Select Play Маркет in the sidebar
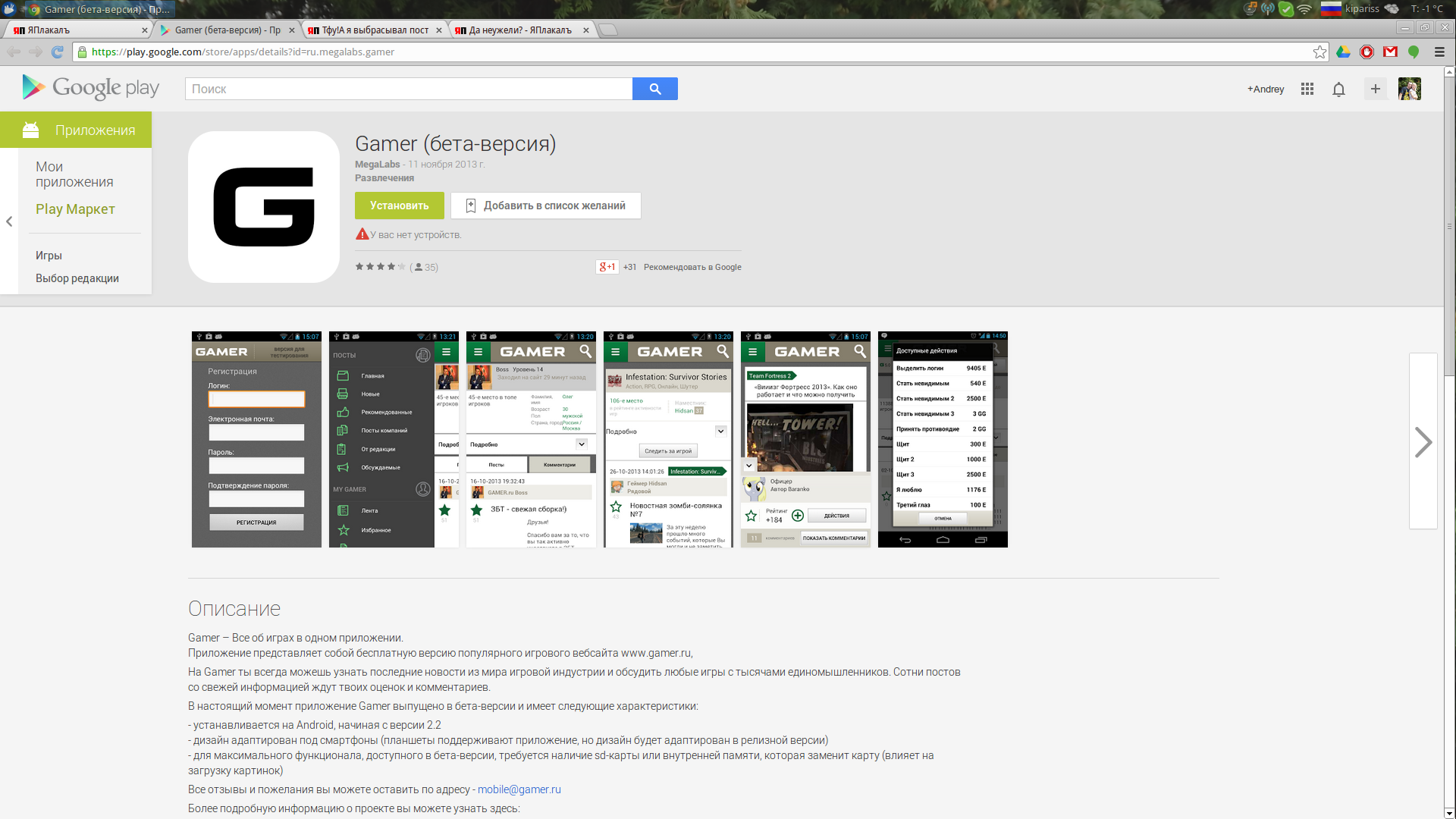The width and height of the screenshot is (1456, 819). pyautogui.click(x=75, y=209)
